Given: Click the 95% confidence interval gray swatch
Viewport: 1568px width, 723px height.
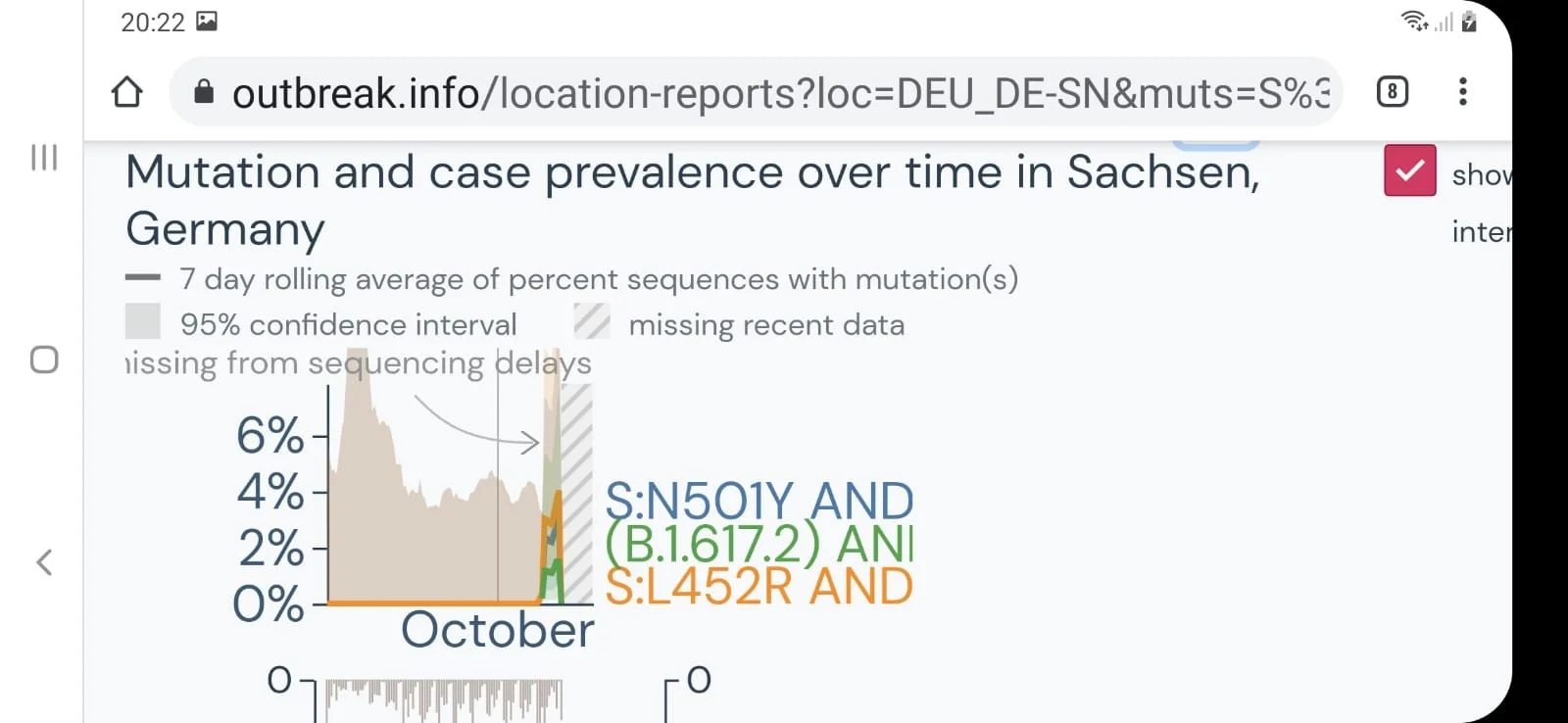Looking at the screenshot, I should pyautogui.click(x=143, y=321).
